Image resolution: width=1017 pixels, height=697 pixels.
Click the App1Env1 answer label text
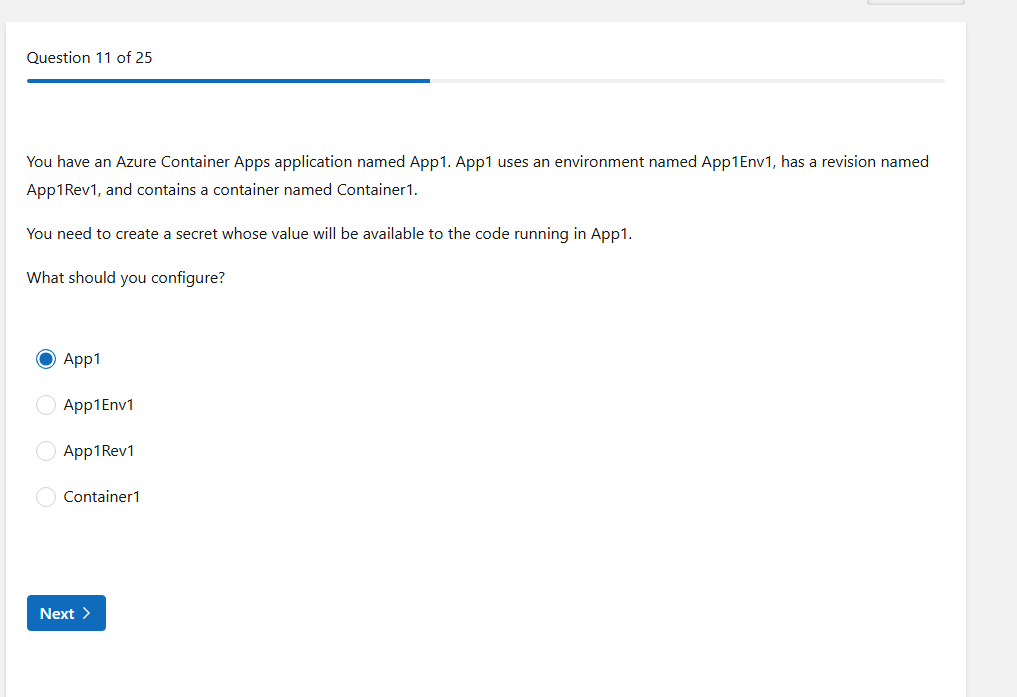tap(98, 405)
